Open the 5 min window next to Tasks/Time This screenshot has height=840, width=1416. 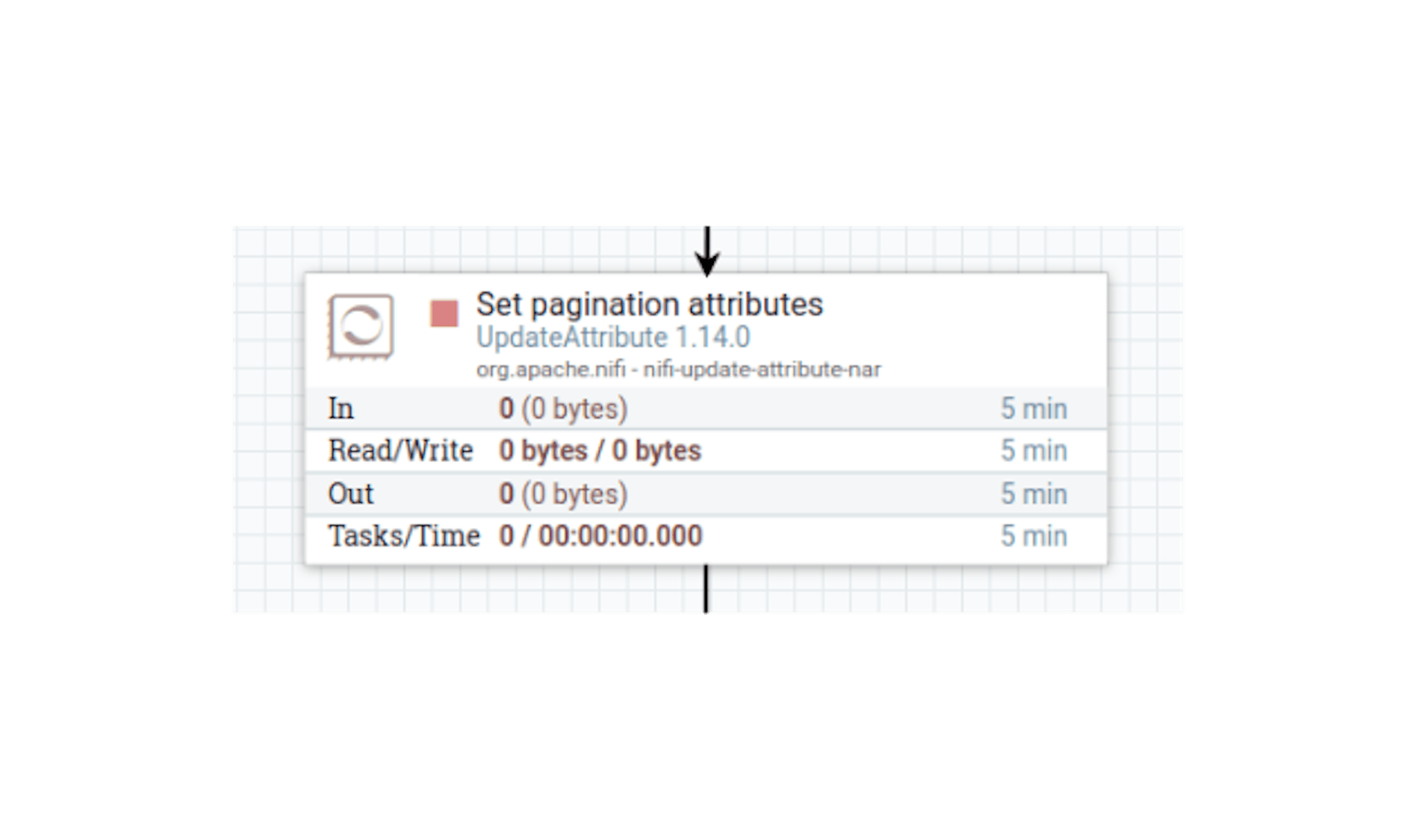pyautogui.click(x=1034, y=535)
